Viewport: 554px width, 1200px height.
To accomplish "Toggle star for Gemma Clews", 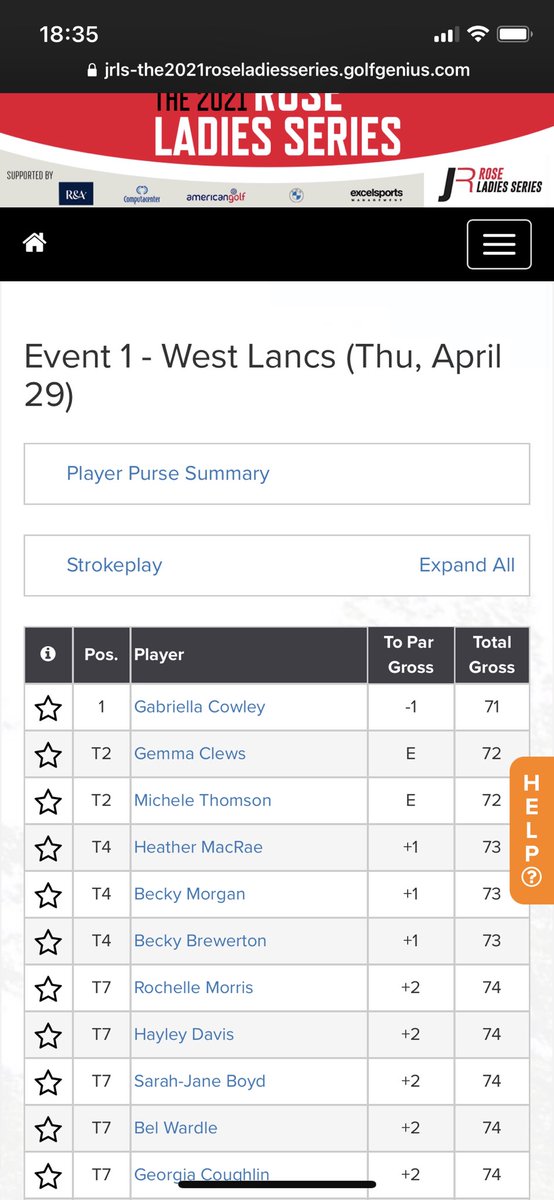I will [x=48, y=755].
